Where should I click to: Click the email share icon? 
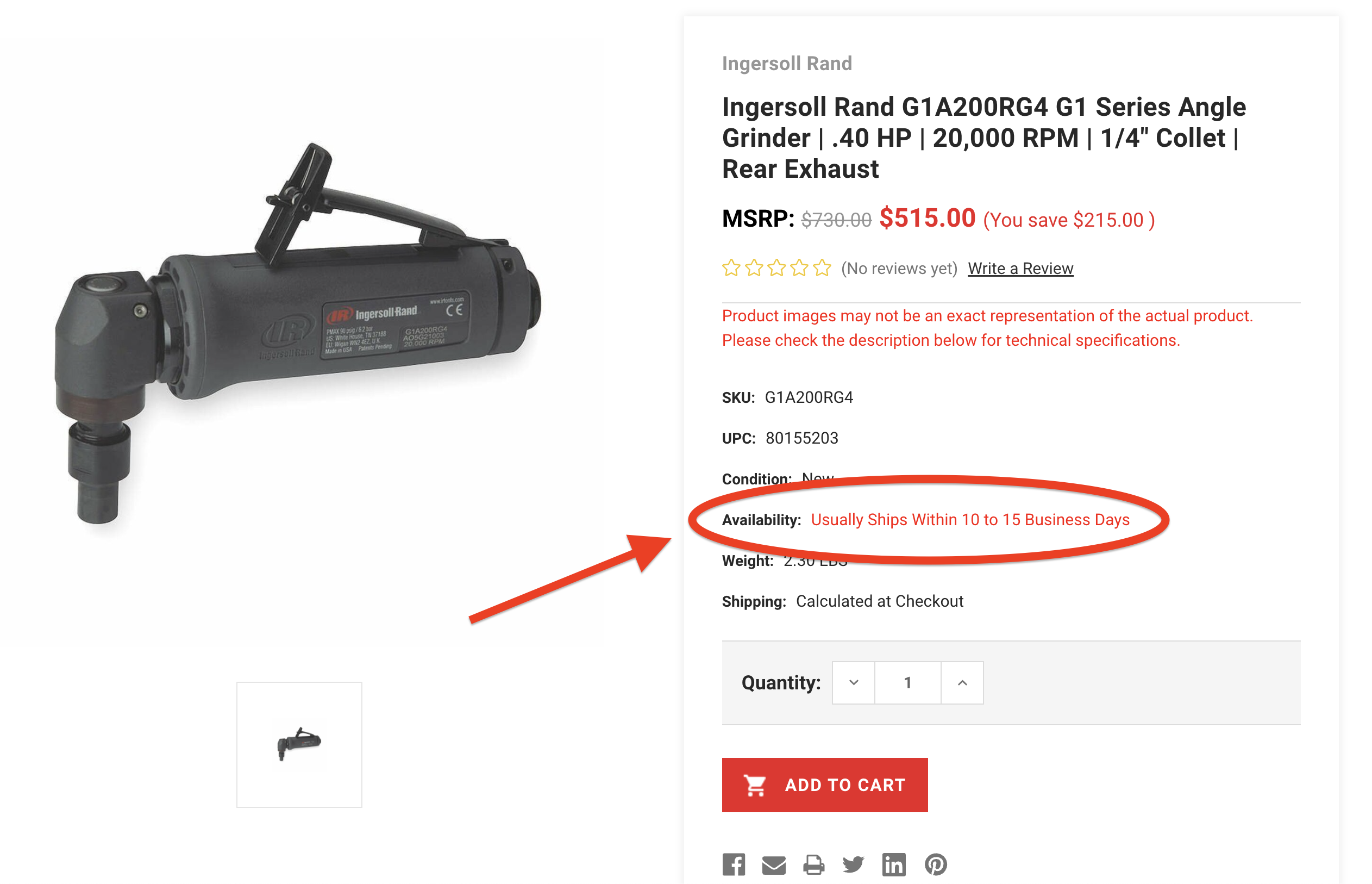coord(773,864)
